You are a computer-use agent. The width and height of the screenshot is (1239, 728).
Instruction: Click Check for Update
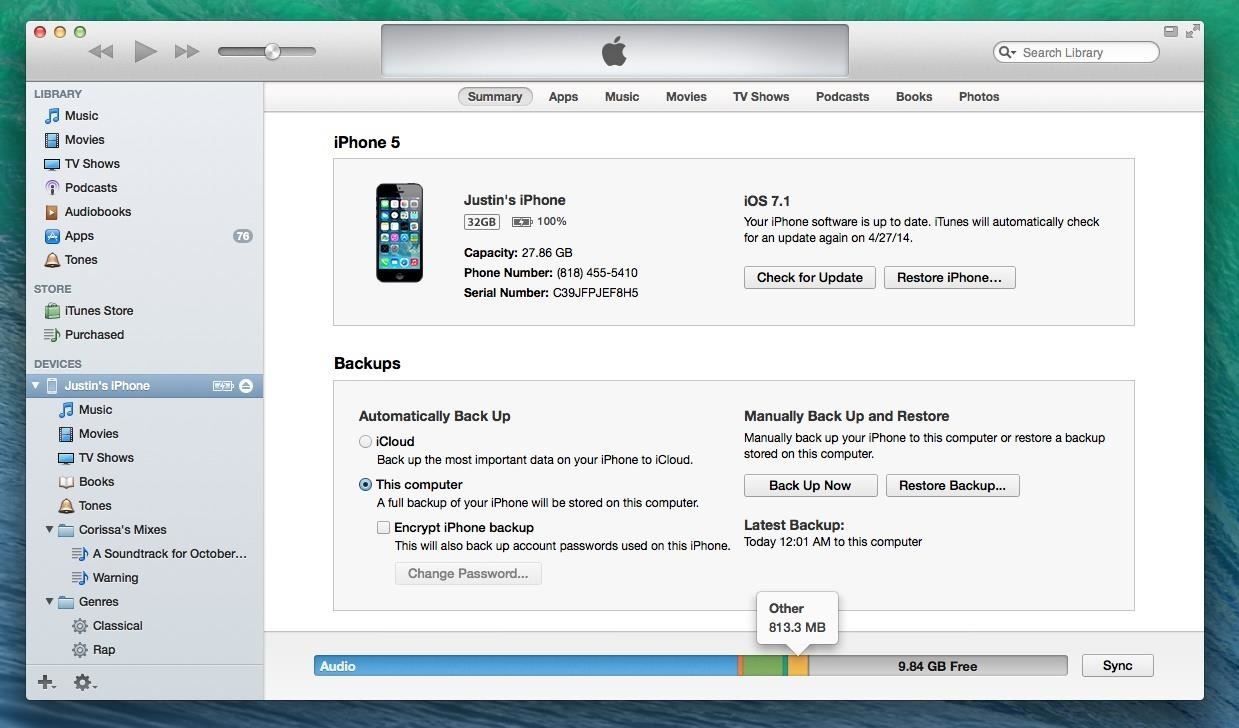(x=809, y=277)
